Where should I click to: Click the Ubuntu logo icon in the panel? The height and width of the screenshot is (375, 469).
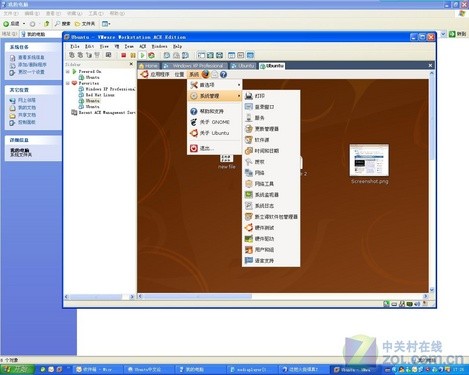coord(144,74)
